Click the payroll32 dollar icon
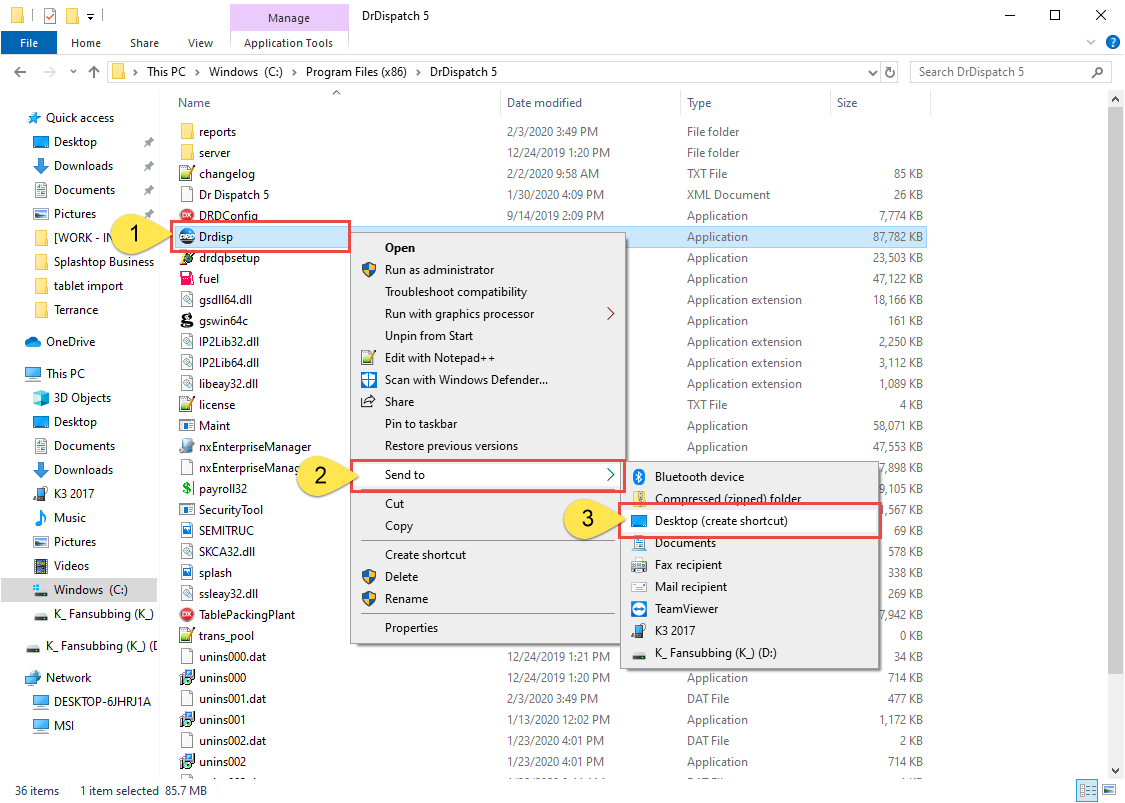Viewport: 1125px width, 803px height. point(187,489)
